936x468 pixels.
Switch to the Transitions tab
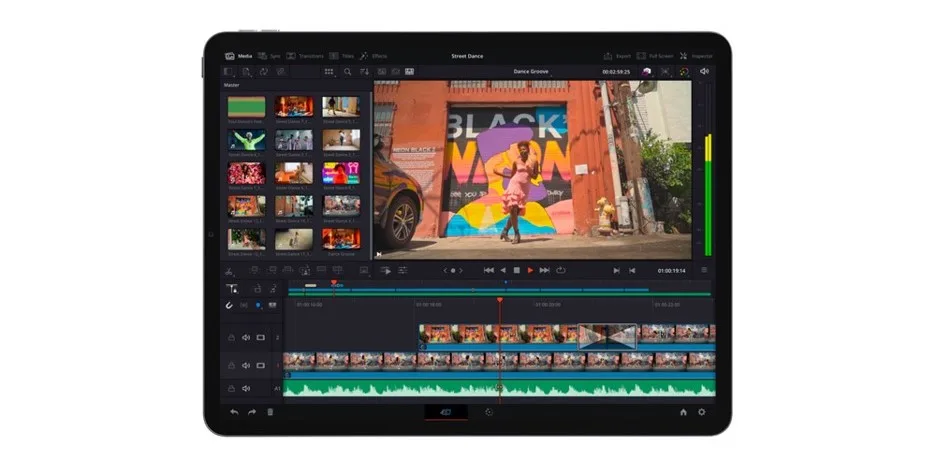(305, 56)
